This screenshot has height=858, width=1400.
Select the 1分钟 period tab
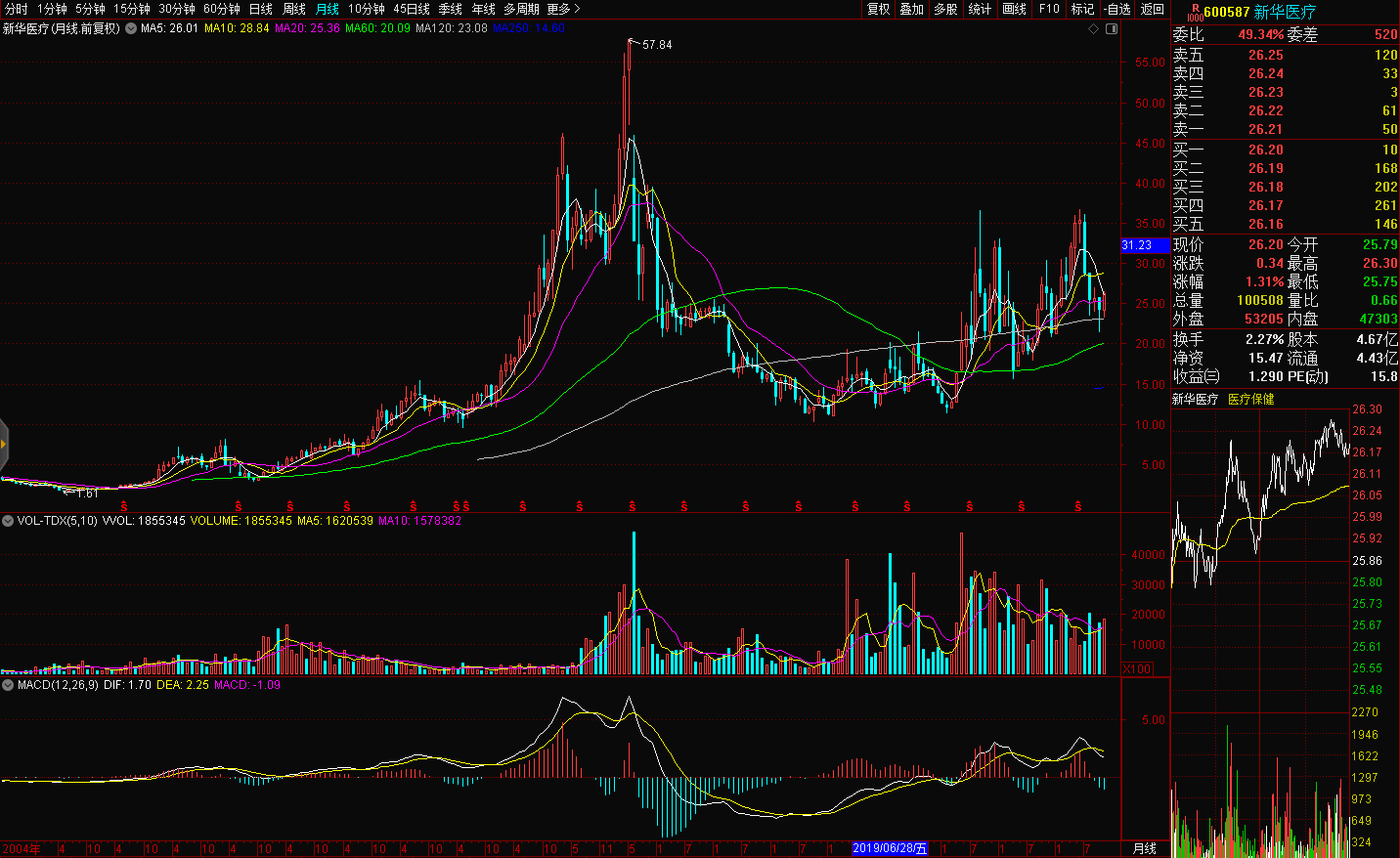click(x=53, y=9)
